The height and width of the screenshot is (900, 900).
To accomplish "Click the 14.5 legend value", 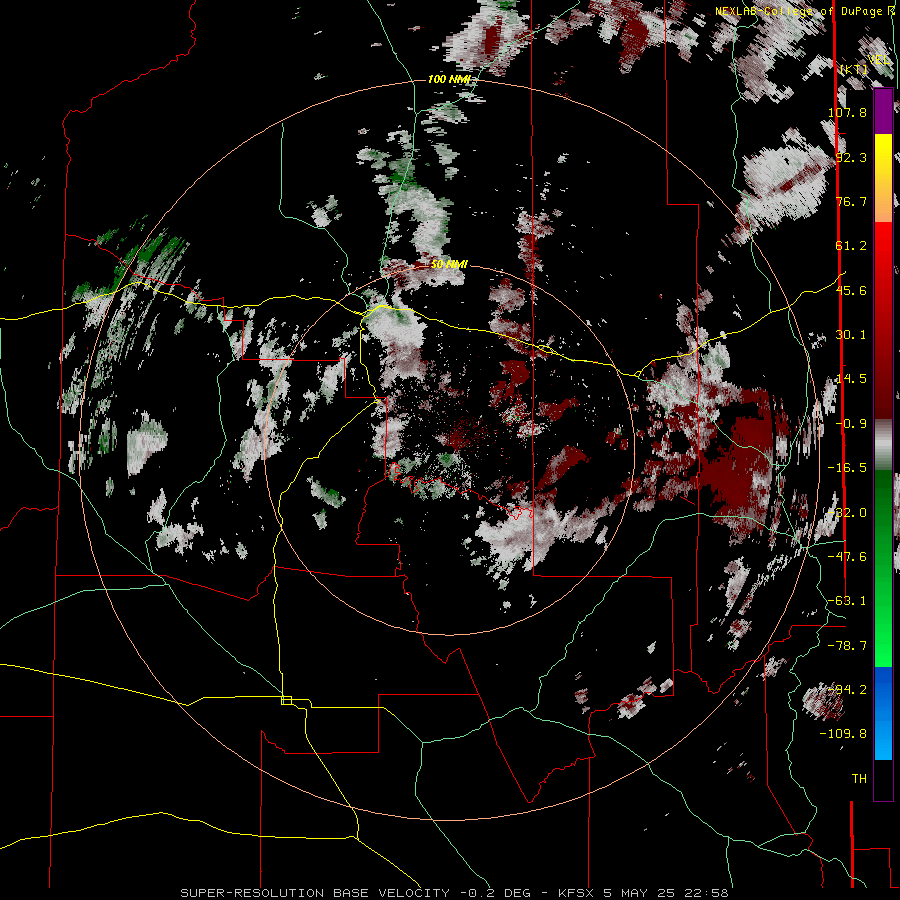I will tap(851, 379).
